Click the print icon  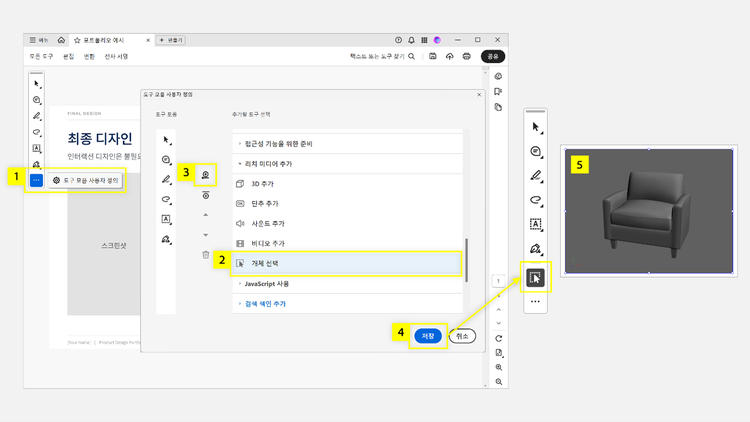[x=467, y=56]
